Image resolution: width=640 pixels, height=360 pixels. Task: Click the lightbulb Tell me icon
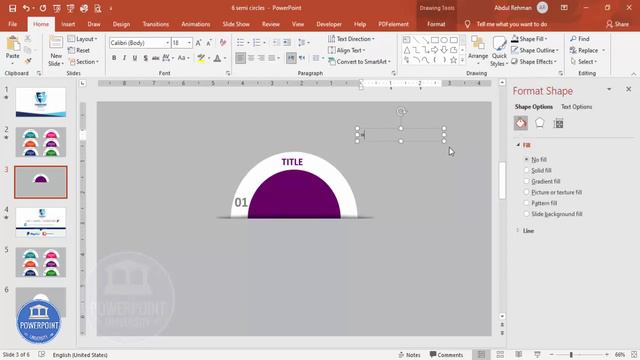[x=467, y=24]
